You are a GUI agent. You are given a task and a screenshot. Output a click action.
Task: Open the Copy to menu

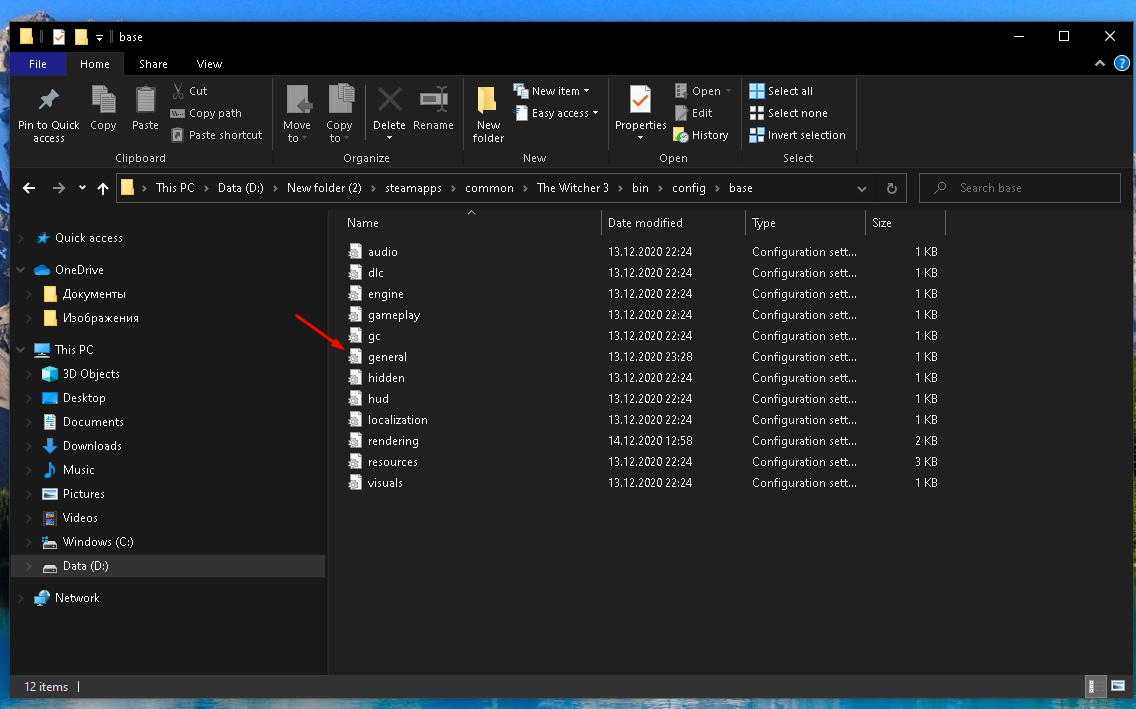click(x=339, y=114)
